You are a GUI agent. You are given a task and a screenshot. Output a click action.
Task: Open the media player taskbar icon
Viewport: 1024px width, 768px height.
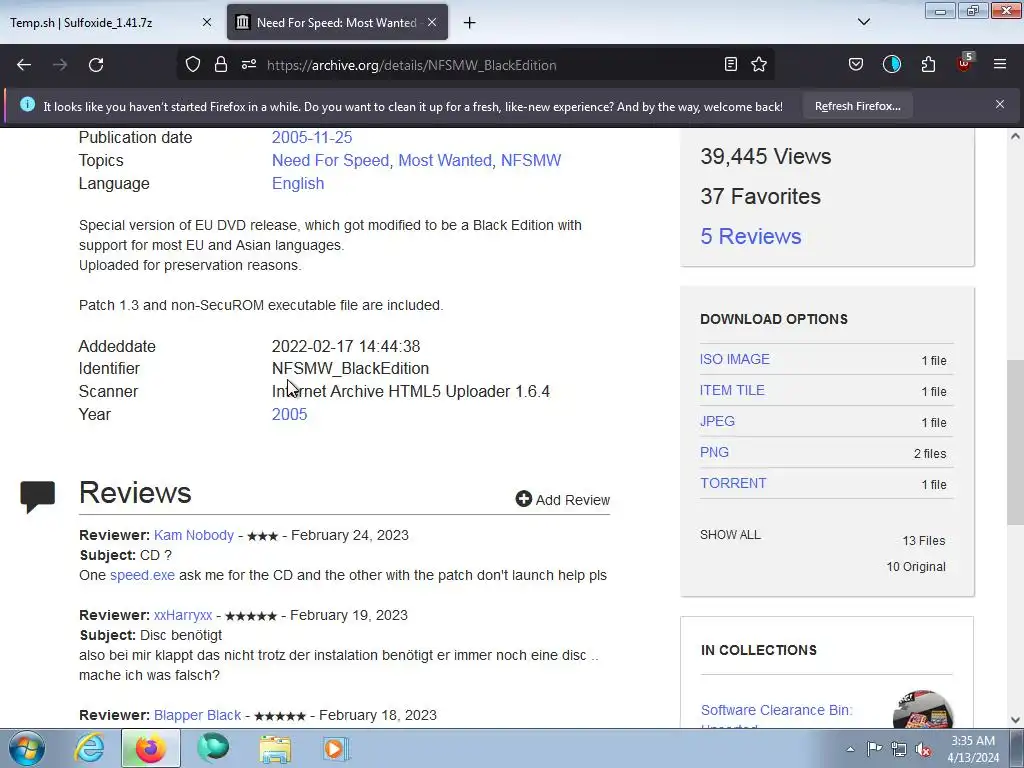(x=336, y=748)
